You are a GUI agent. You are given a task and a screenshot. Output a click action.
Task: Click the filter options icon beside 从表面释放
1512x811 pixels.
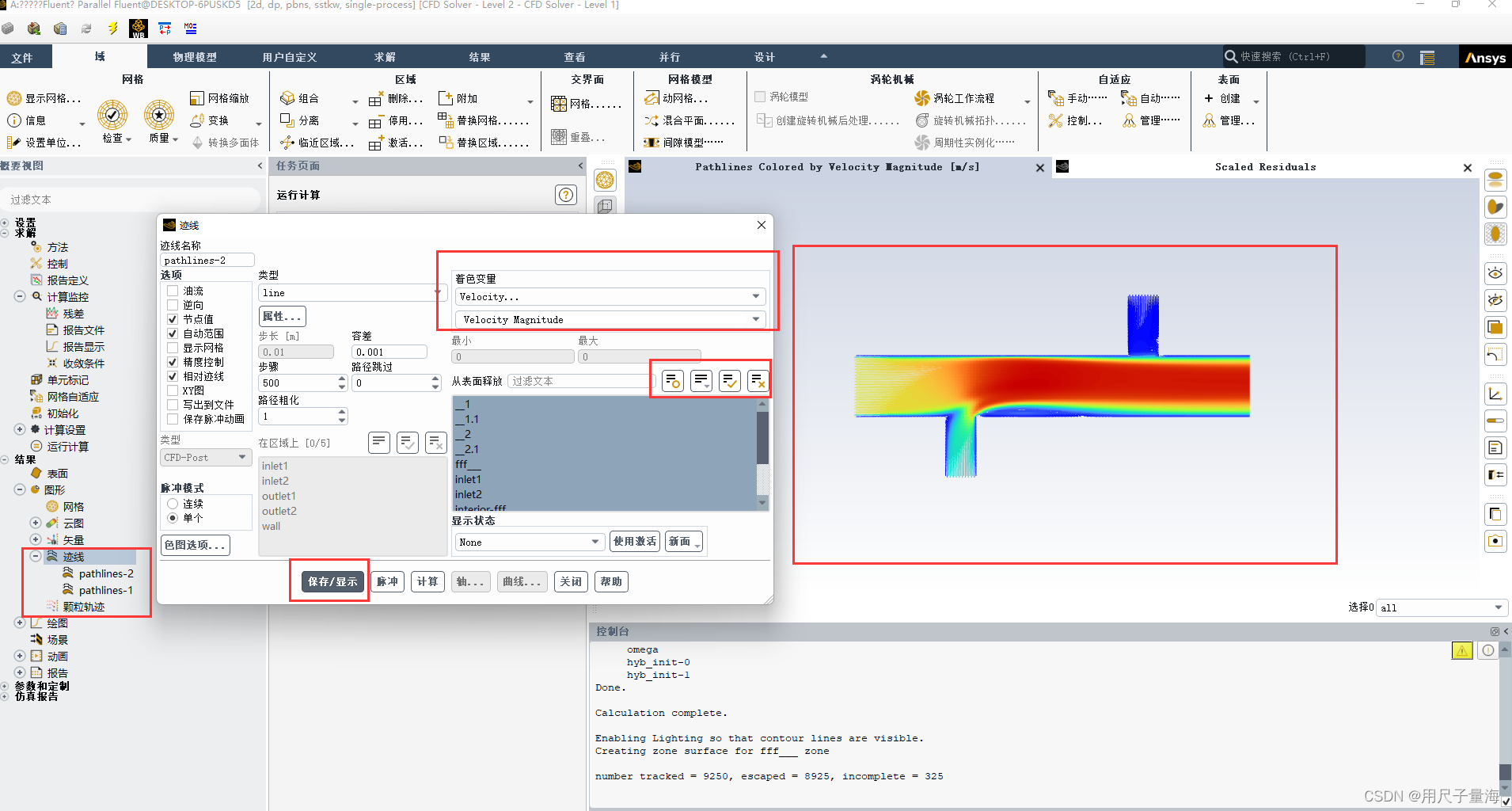point(673,381)
